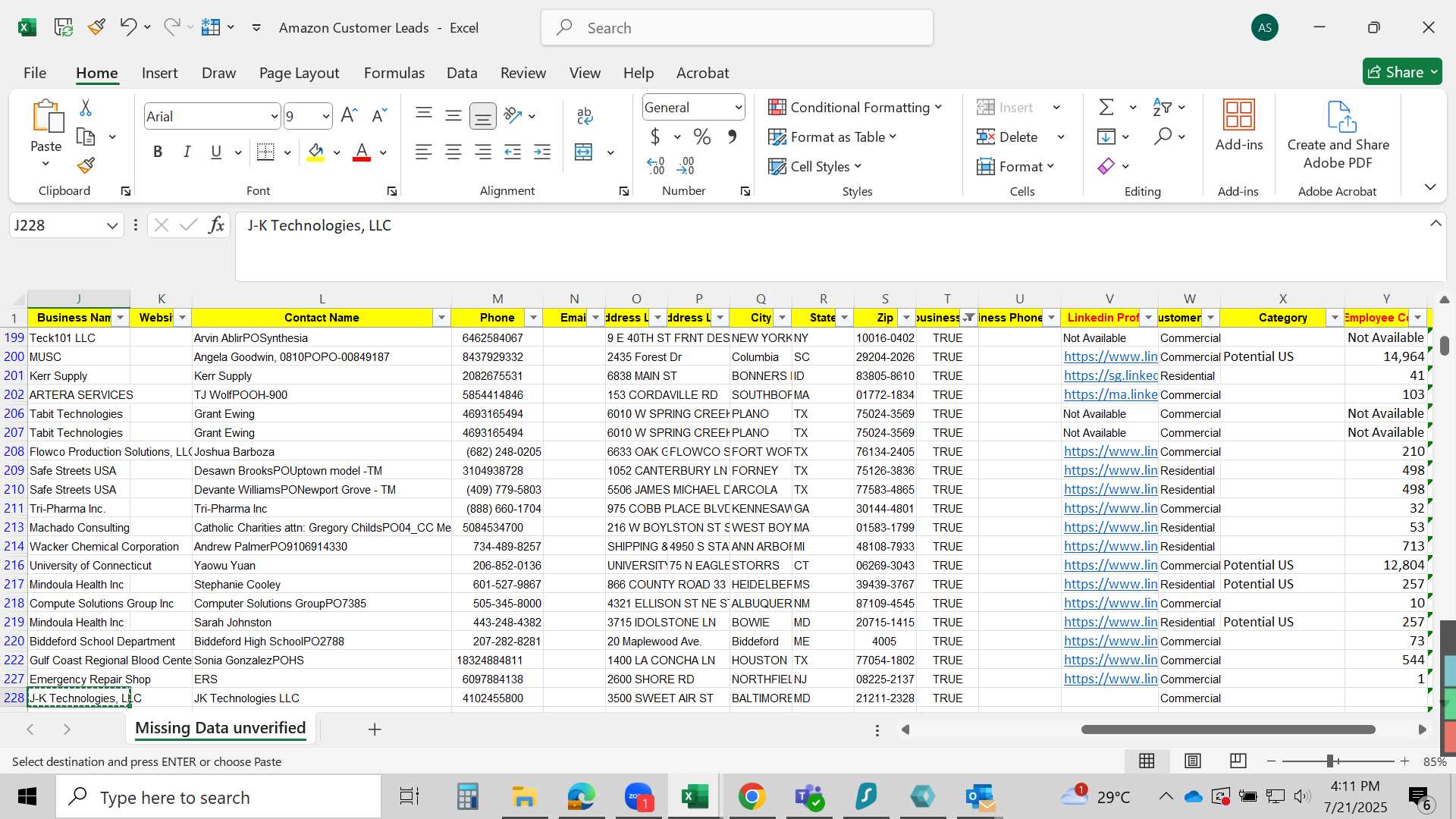This screenshot has width=1456, height=819.
Task: Toggle Underline formatting
Action: point(216,152)
